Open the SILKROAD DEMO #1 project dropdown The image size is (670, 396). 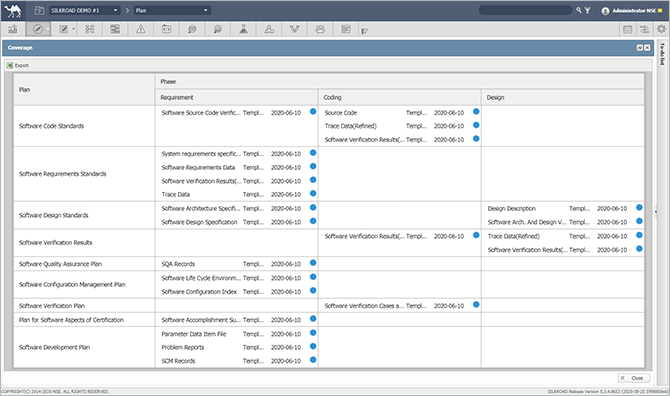(x=85, y=10)
